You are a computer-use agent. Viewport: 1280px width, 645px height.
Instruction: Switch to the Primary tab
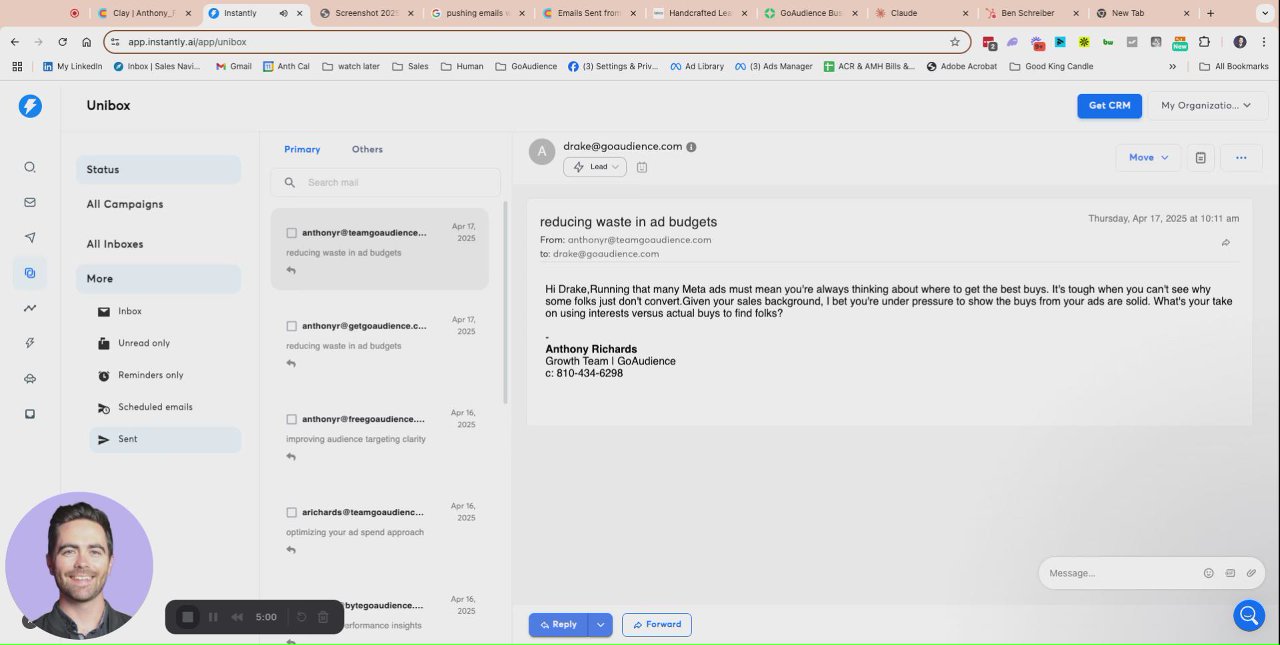click(302, 149)
